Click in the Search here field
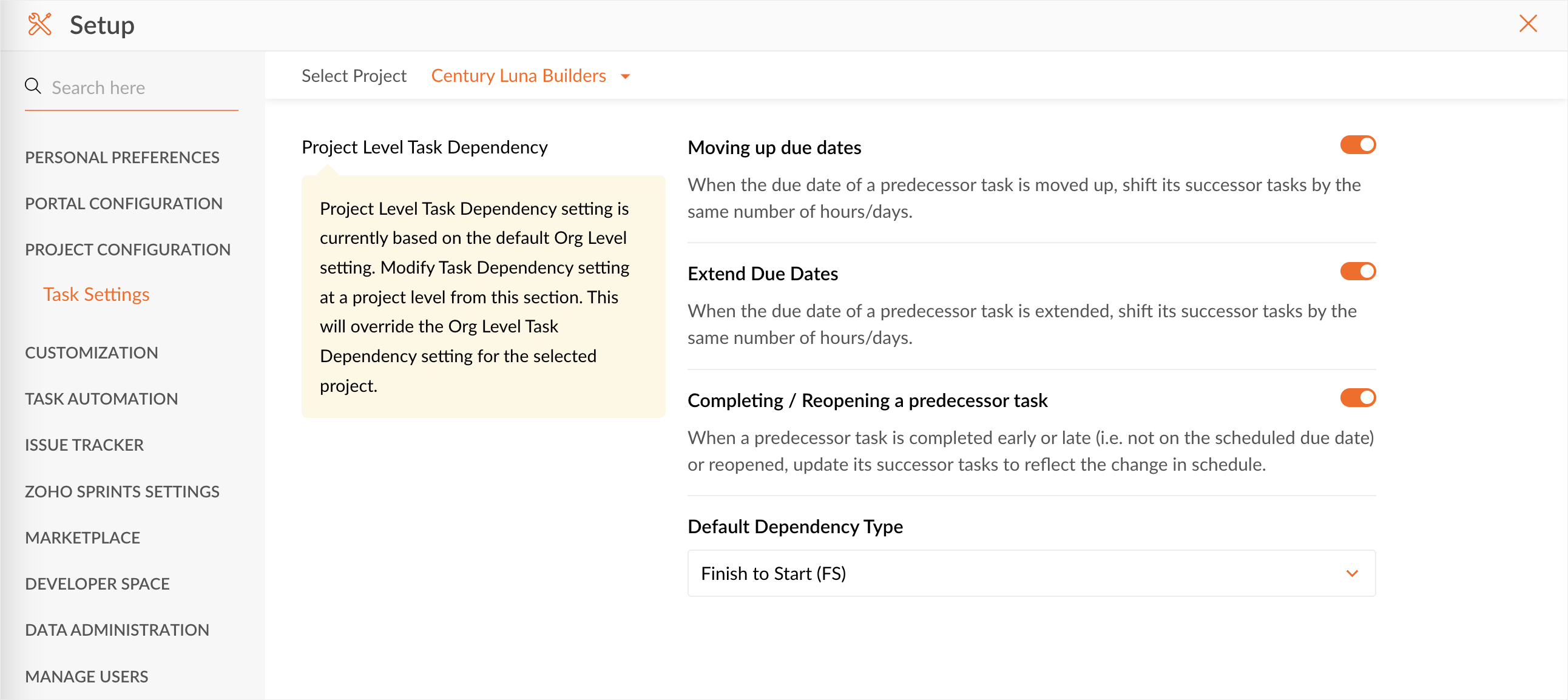1568x700 pixels. tap(140, 88)
